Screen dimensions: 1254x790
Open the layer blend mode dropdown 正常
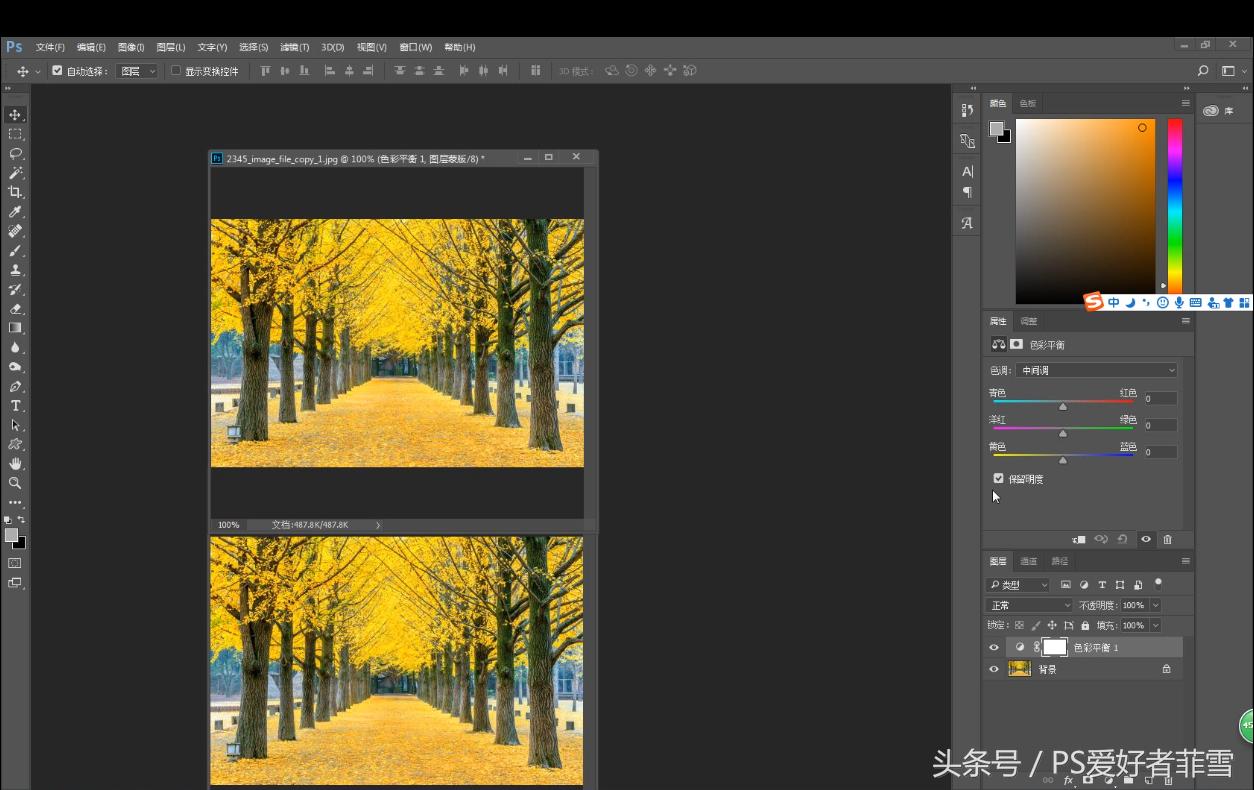click(x=1029, y=606)
